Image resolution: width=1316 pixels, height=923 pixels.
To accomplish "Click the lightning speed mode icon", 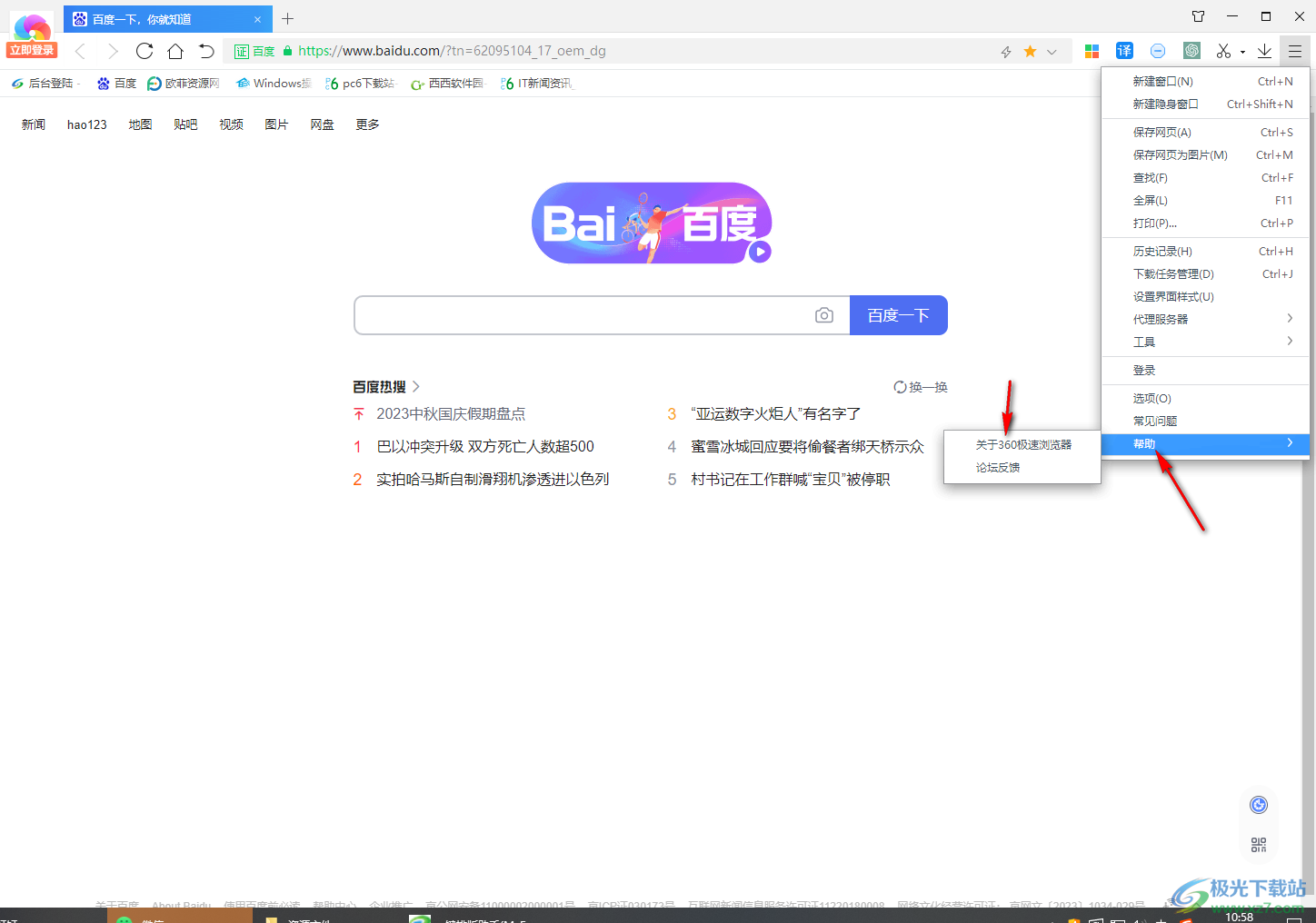I will [x=1006, y=52].
